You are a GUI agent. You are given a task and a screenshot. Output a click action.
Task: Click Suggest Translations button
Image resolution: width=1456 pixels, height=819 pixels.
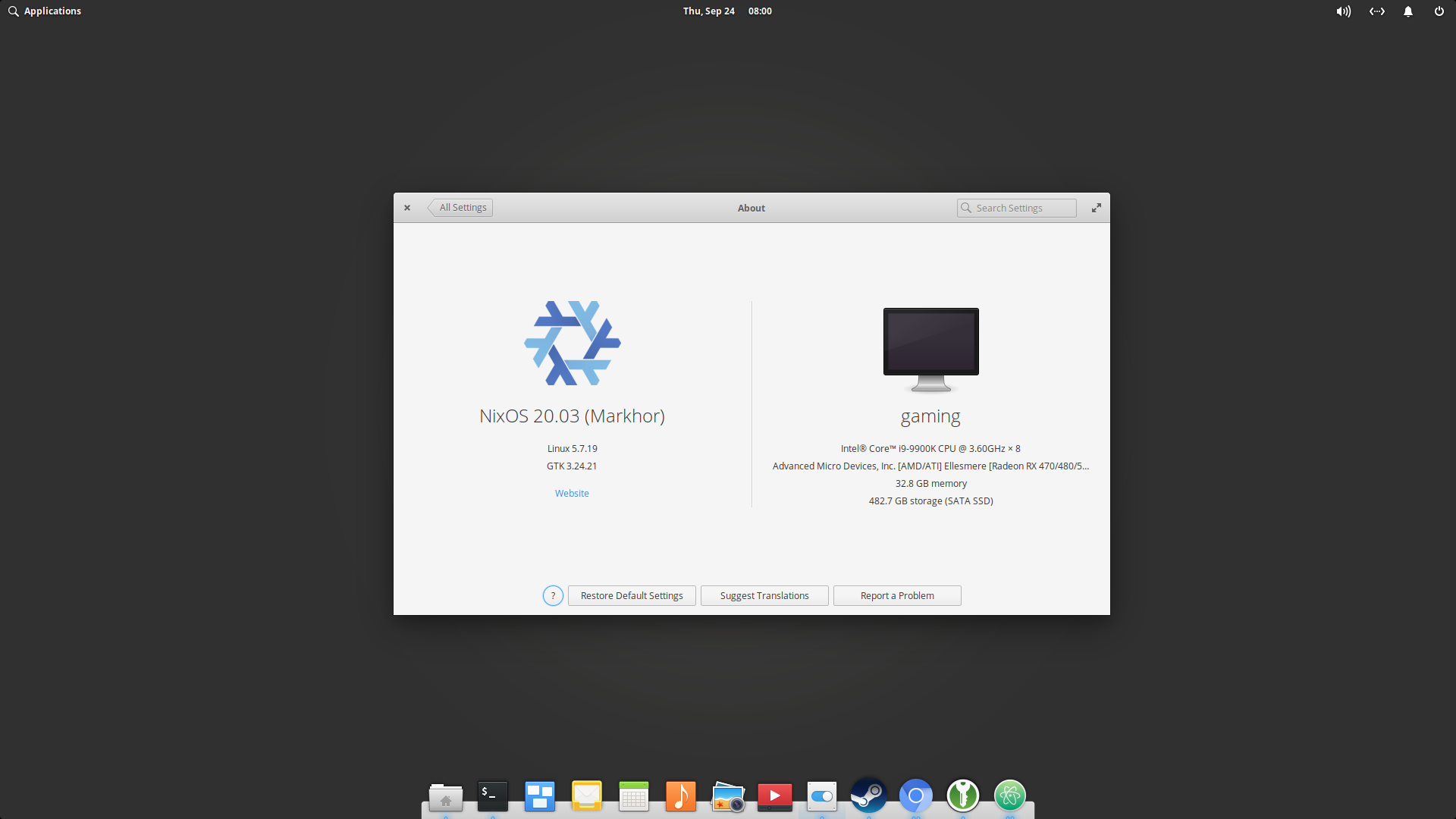tap(764, 596)
